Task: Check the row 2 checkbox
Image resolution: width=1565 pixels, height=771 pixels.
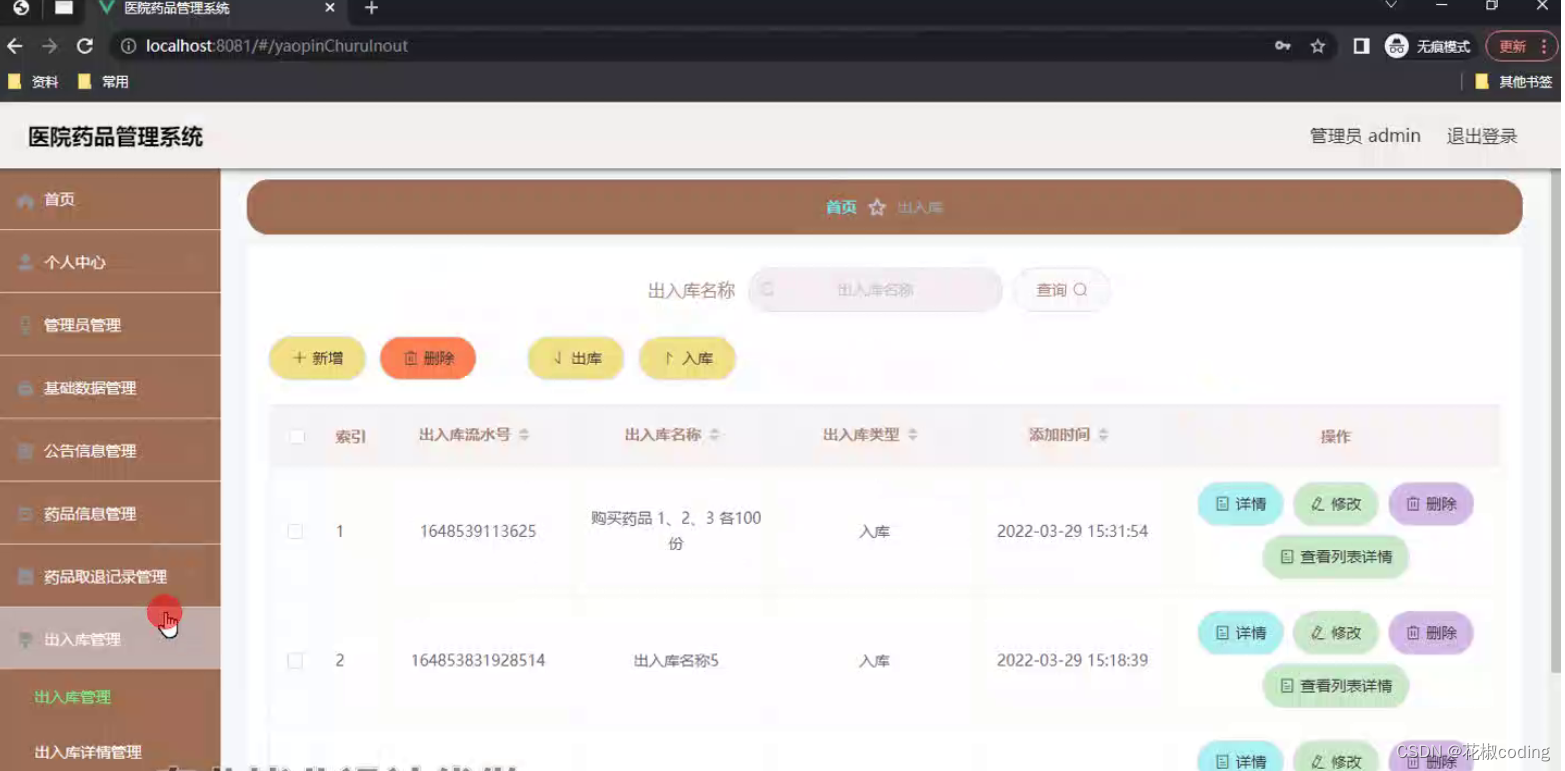Action: 295,660
